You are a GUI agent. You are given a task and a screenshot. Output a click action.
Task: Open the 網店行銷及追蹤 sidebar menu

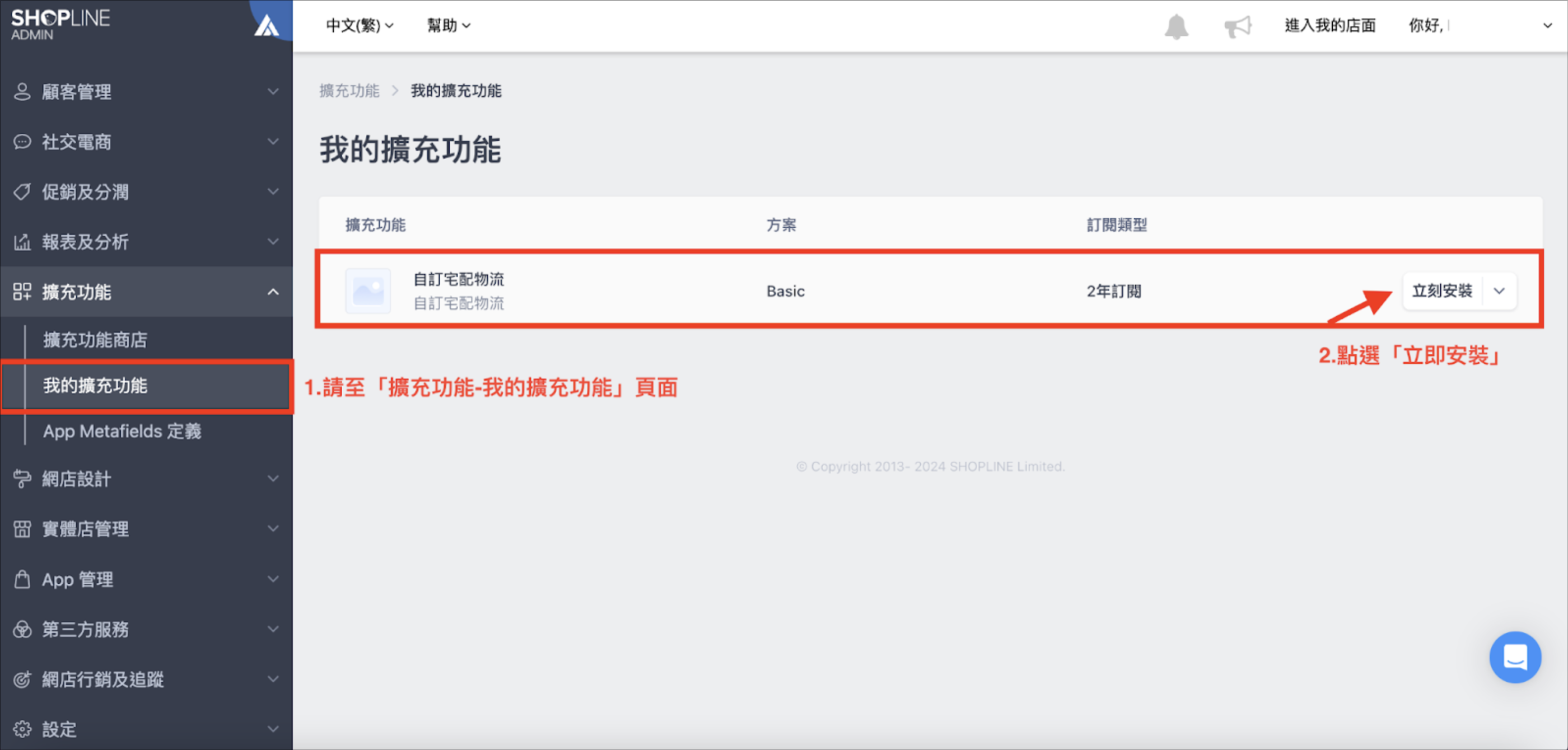click(x=146, y=679)
